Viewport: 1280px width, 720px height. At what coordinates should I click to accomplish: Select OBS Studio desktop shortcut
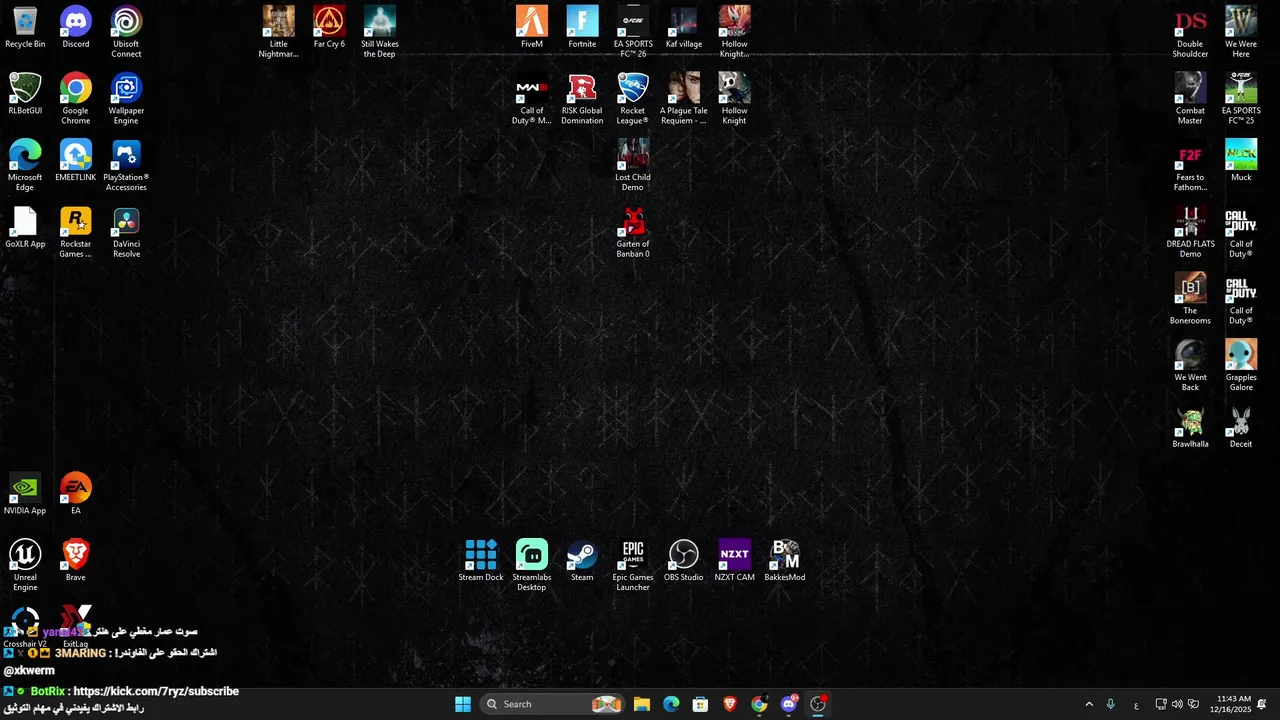[x=684, y=560]
